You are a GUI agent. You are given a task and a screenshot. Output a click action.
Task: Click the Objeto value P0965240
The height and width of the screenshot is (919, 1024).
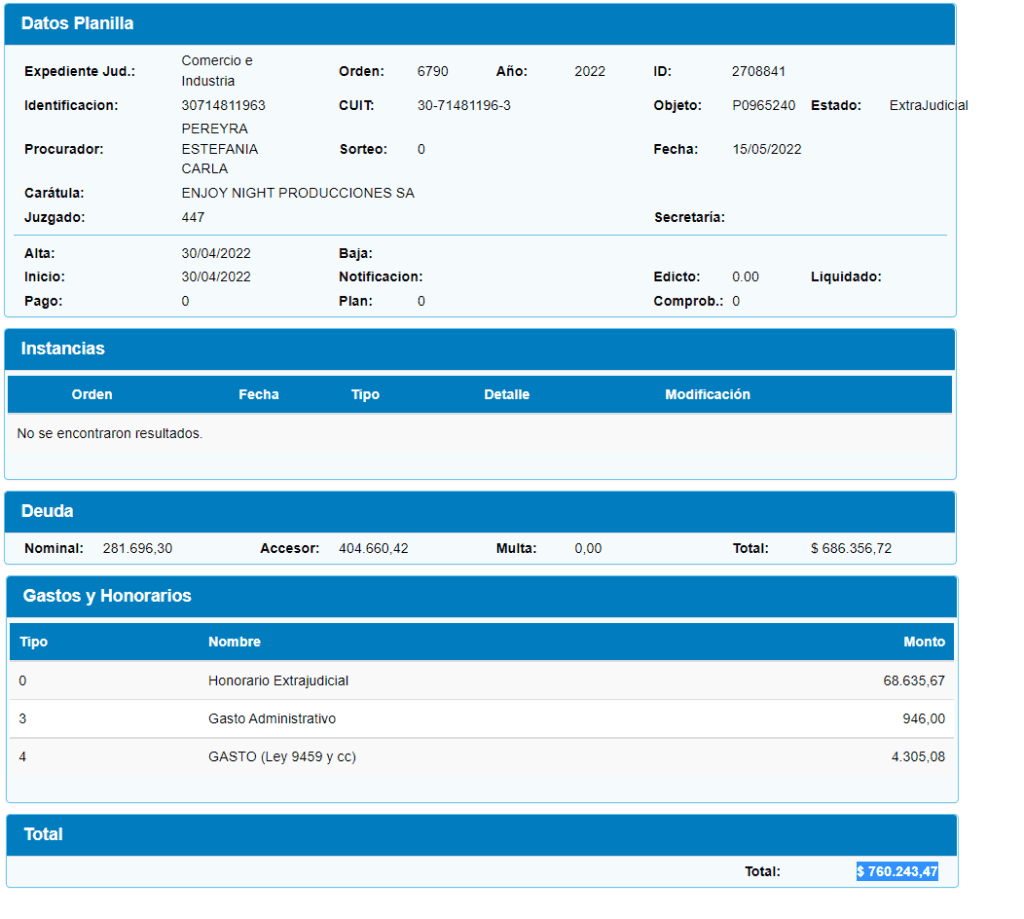(x=763, y=105)
